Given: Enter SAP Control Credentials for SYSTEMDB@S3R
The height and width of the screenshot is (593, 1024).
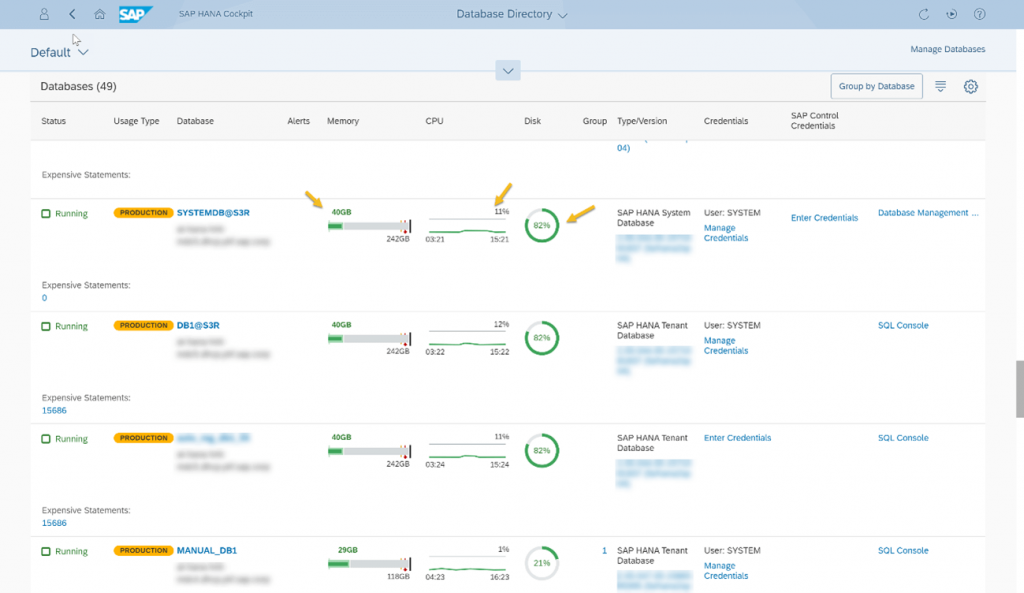Looking at the screenshot, I should (x=824, y=218).
